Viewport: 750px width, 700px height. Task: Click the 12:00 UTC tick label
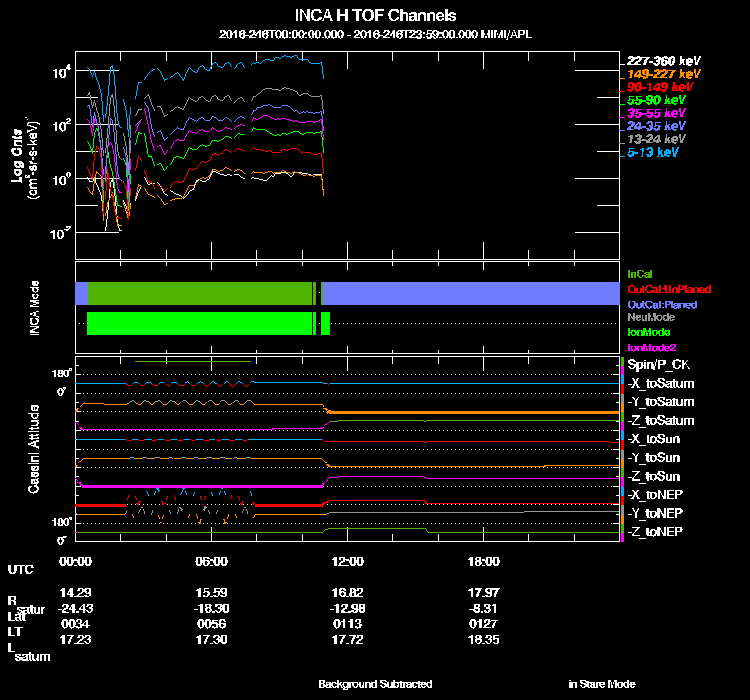347,561
